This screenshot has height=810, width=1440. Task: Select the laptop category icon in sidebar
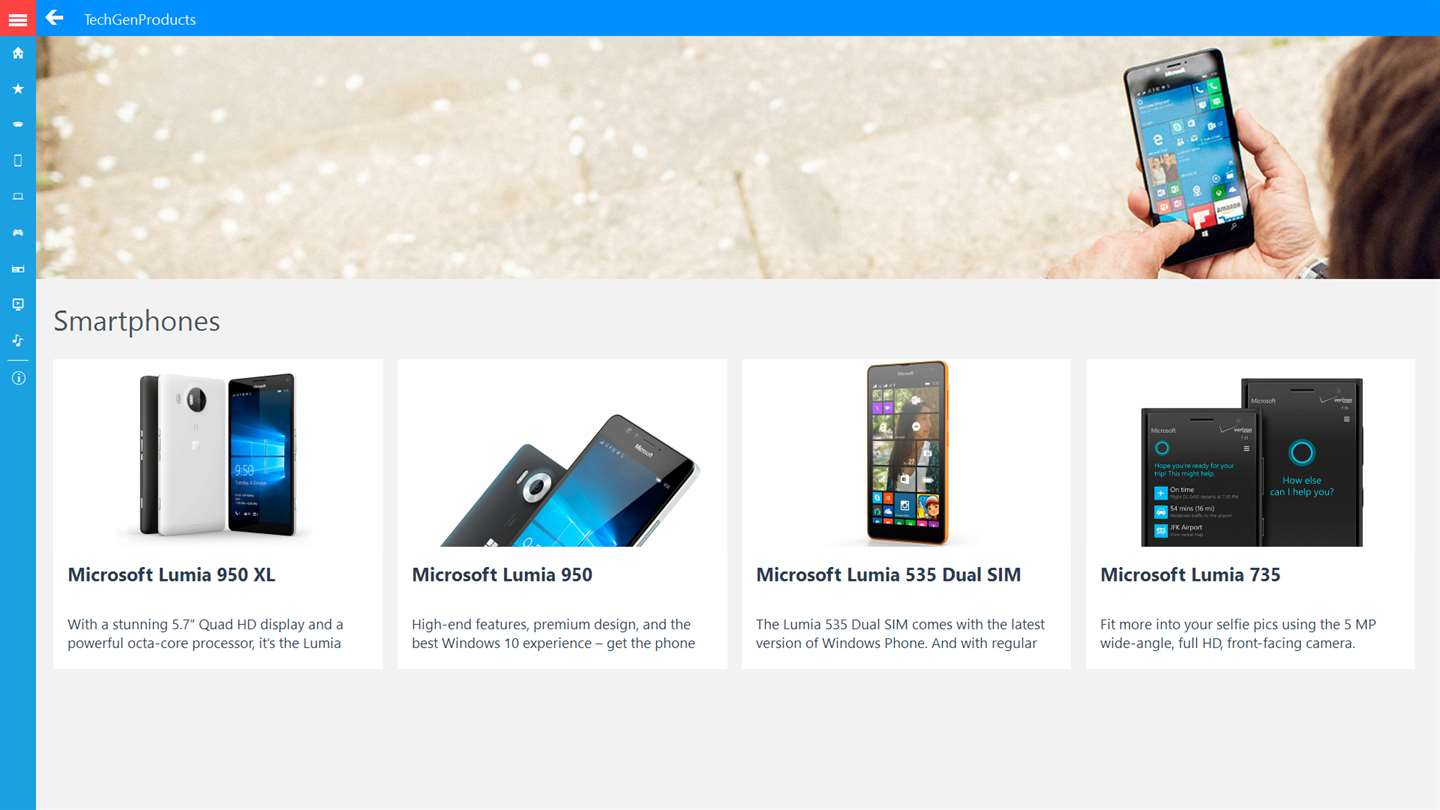pyautogui.click(x=18, y=197)
